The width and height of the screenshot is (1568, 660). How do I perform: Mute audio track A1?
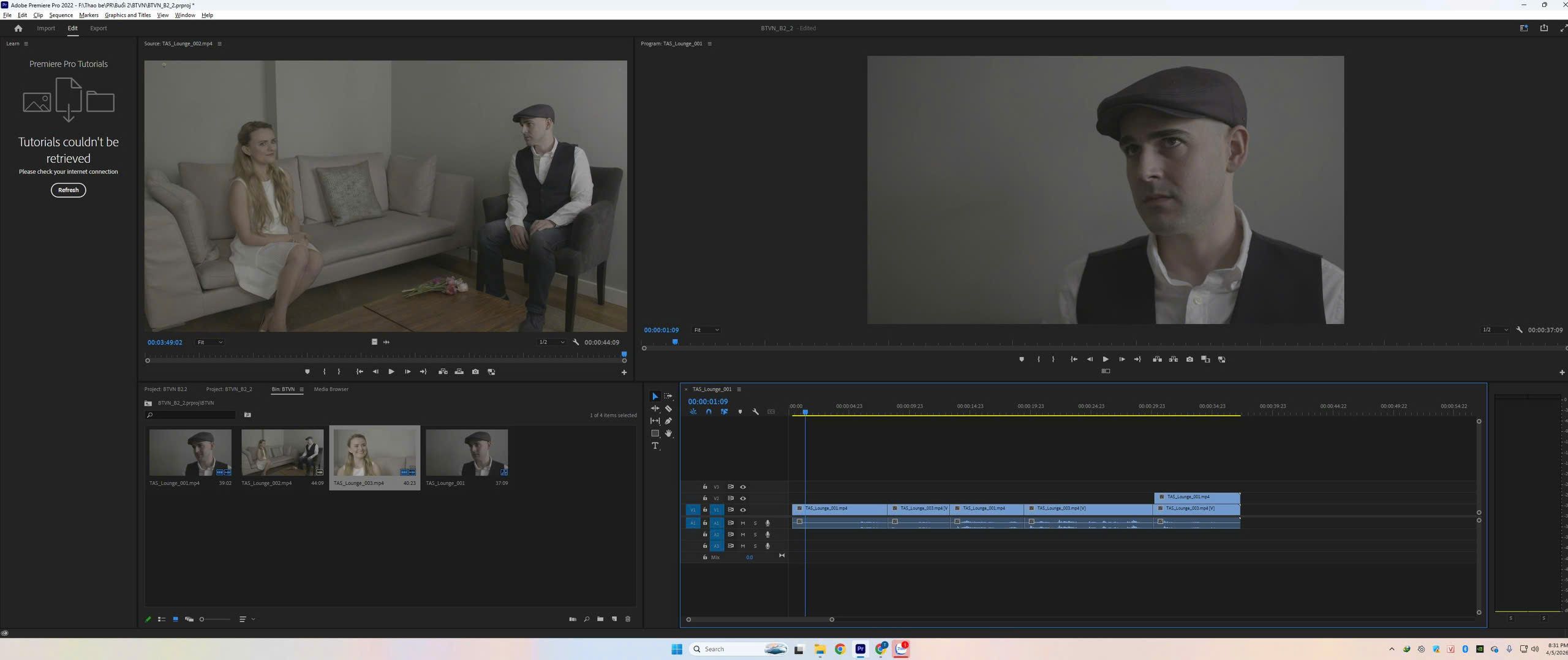tap(742, 523)
